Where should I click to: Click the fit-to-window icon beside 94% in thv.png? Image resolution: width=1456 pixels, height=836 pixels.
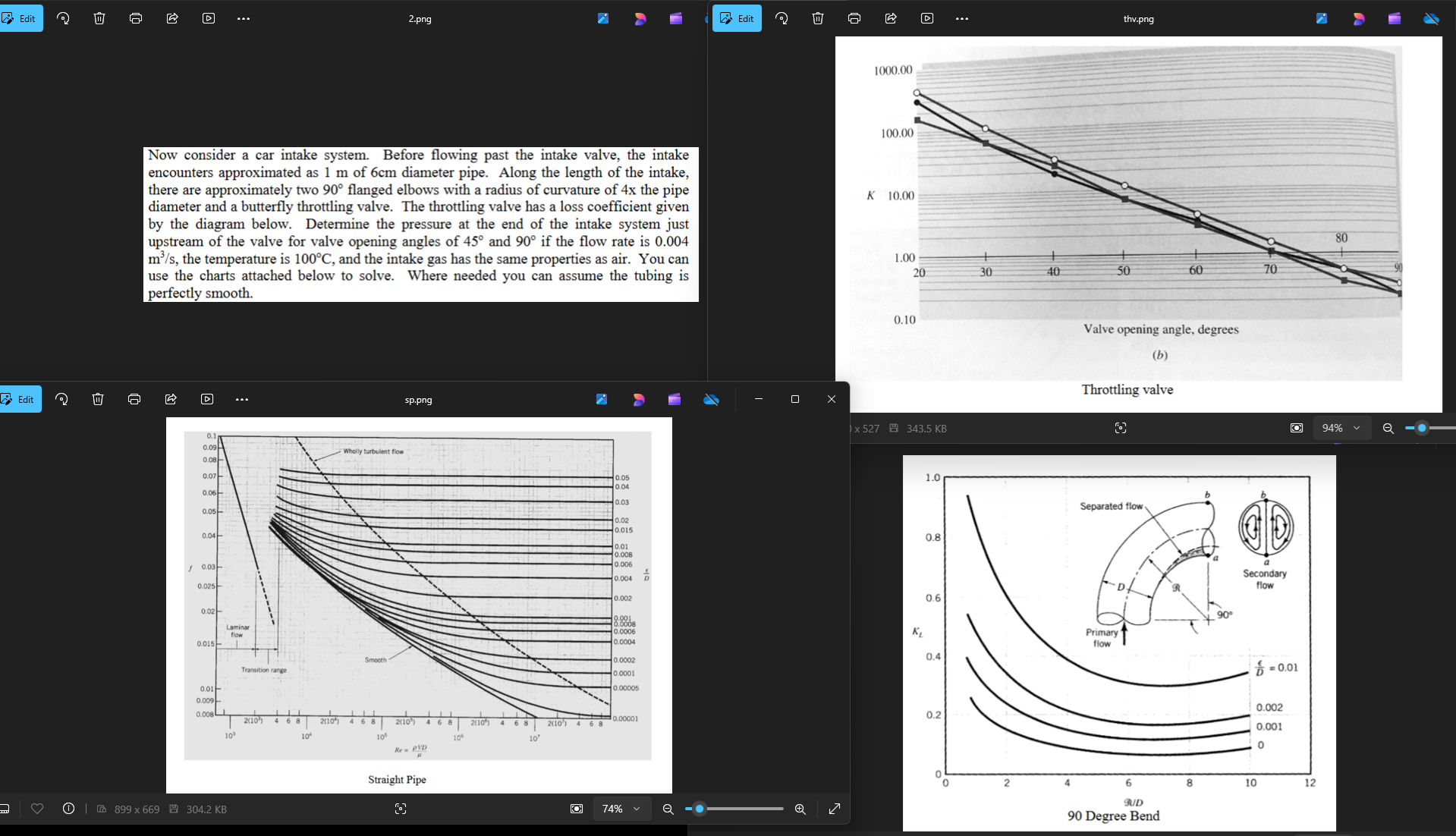[x=1297, y=428]
